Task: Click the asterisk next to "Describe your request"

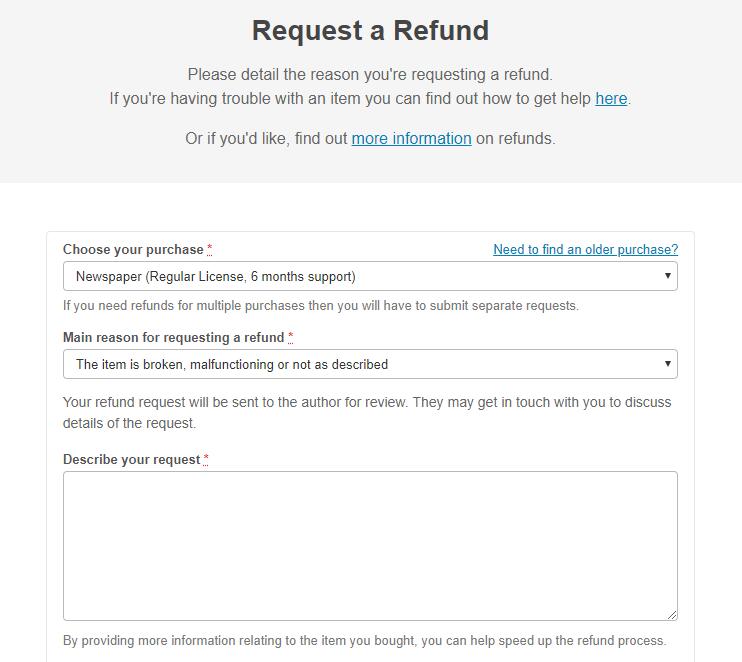Action: click(x=206, y=458)
